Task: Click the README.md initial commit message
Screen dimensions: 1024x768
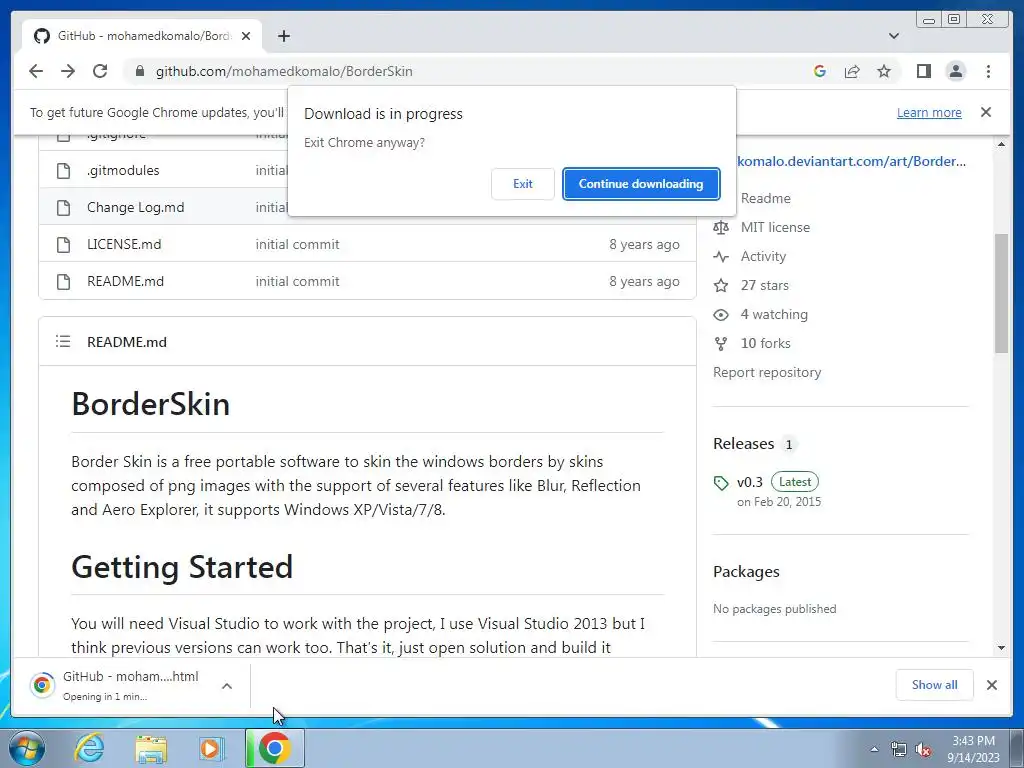Action: tap(297, 281)
